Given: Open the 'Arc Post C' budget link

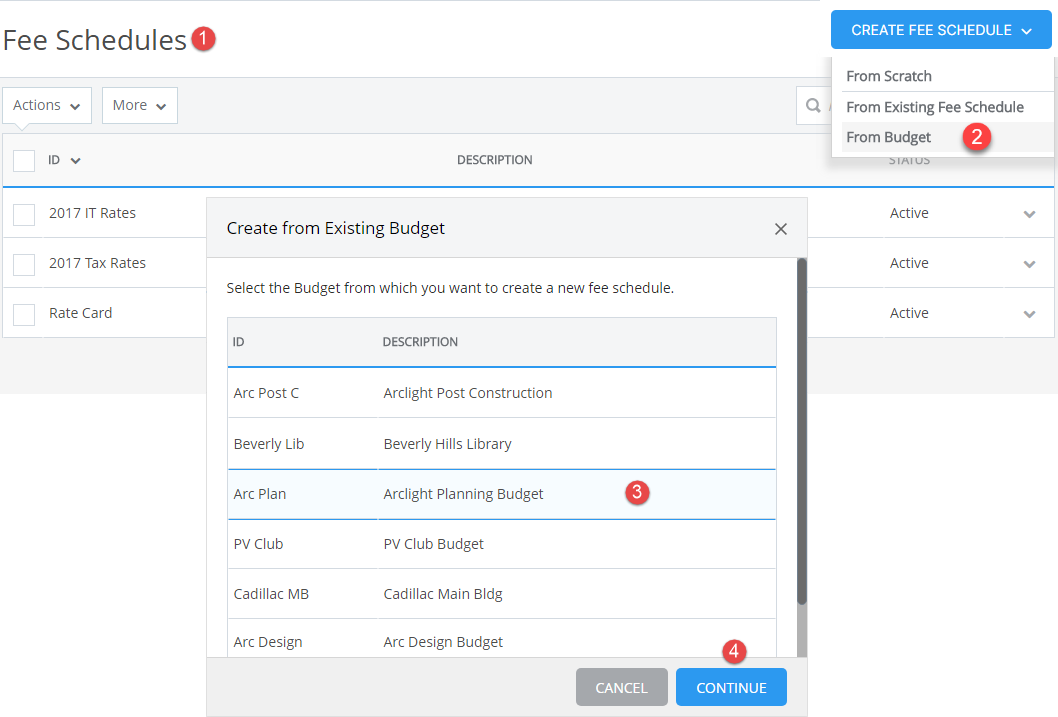Looking at the screenshot, I should point(266,393).
